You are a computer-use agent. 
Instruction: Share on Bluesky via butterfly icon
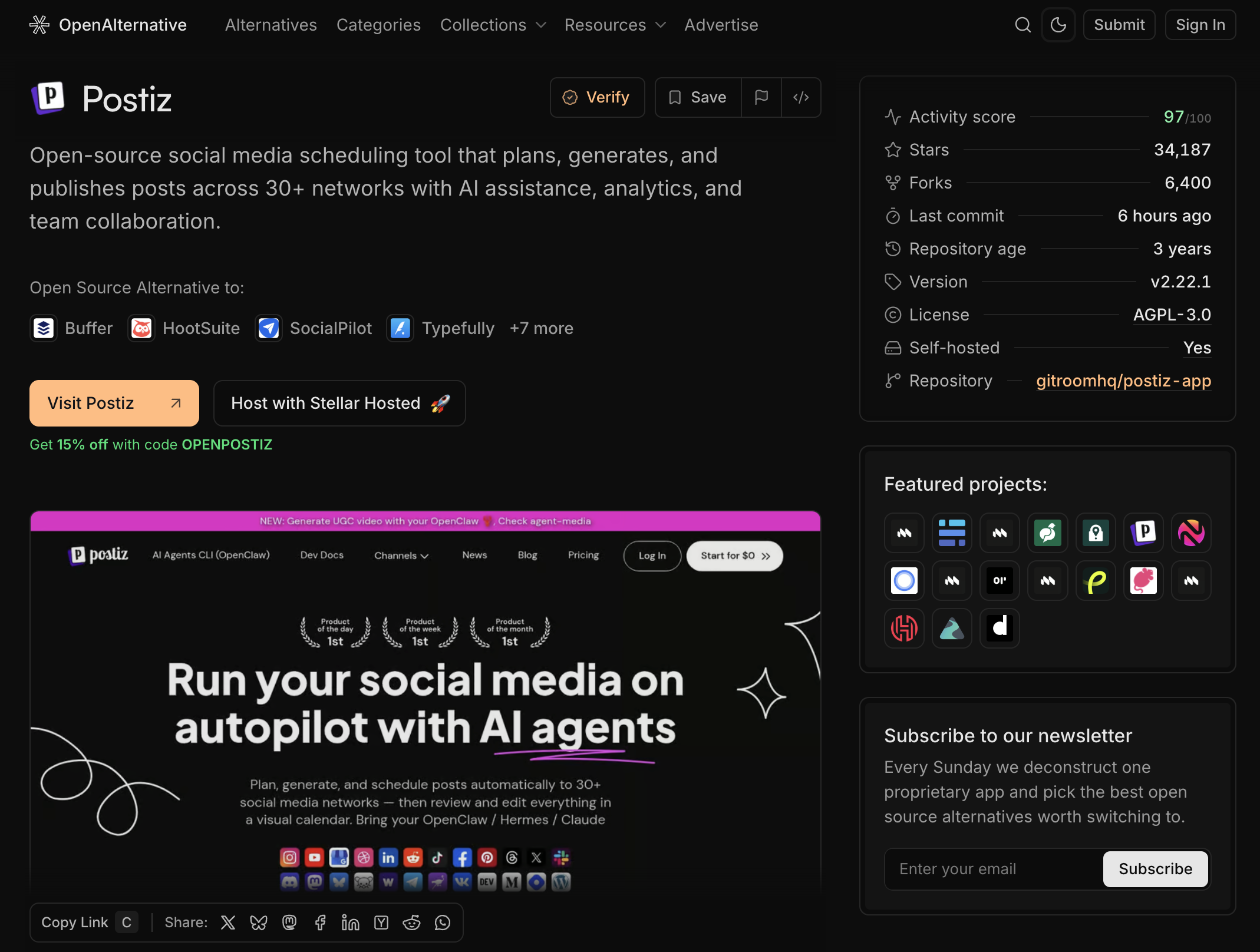click(x=259, y=922)
